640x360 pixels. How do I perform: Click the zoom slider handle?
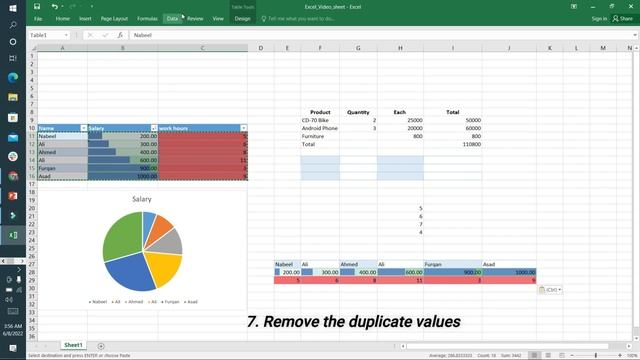pyautogui.click(x=596, y=356)
